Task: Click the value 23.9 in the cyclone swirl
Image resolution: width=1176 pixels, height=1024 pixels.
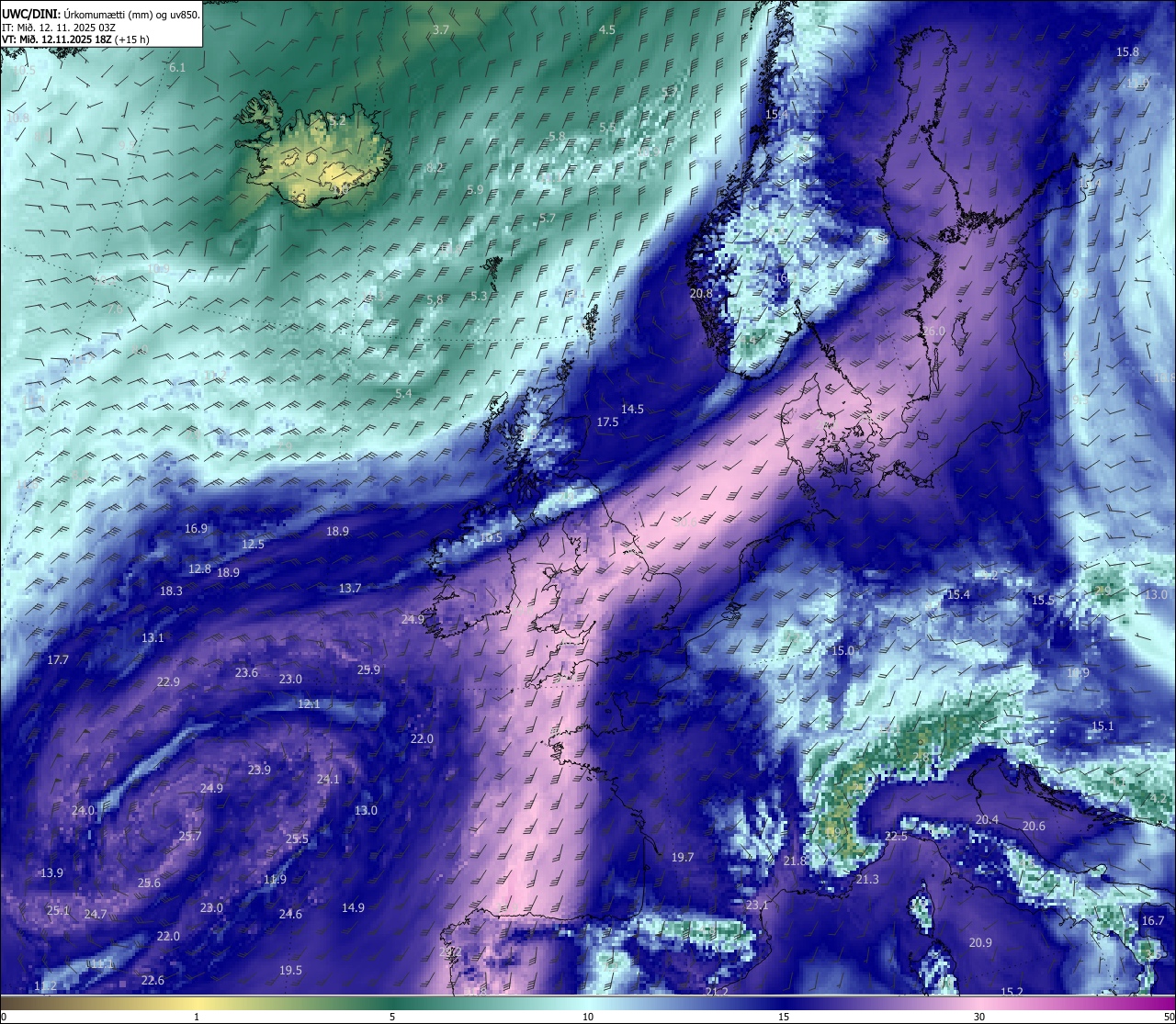Action: [x=259, y=770]
